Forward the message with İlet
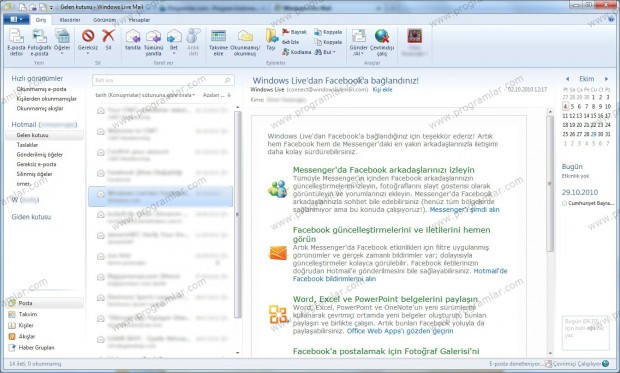 pos(174,41)
